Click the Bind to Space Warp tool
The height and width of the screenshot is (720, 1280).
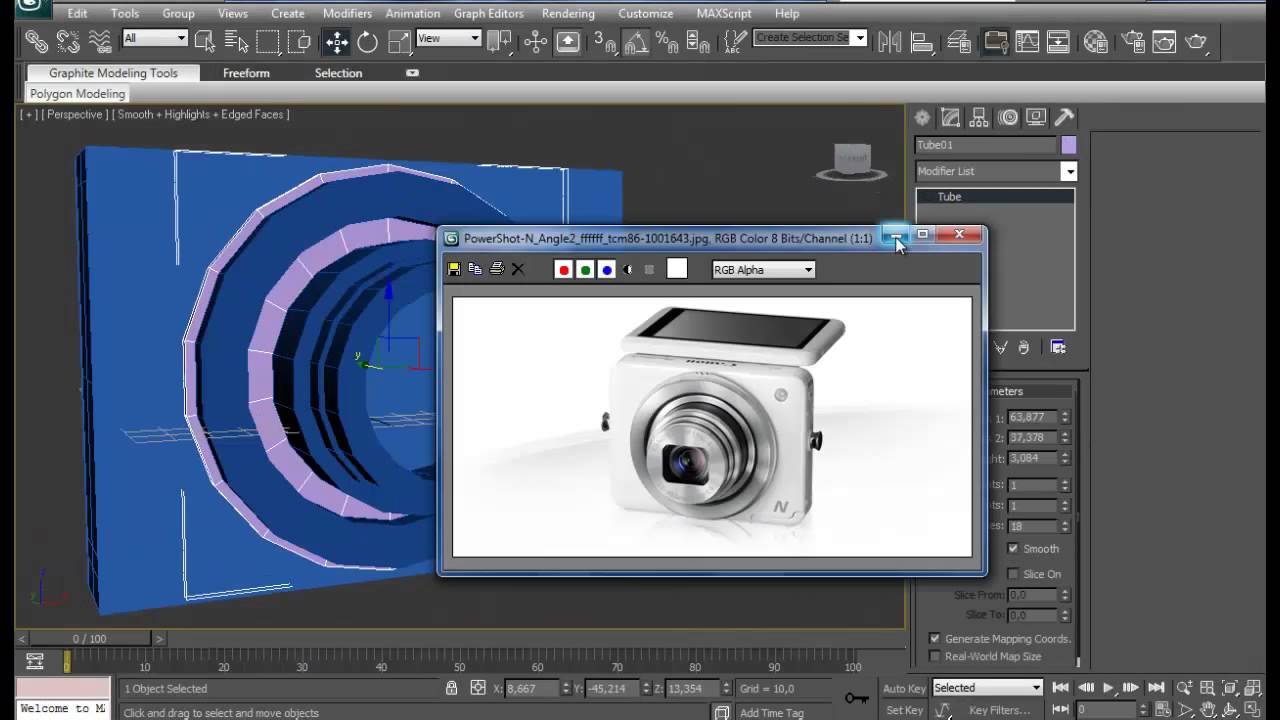(x=100, y=41)
